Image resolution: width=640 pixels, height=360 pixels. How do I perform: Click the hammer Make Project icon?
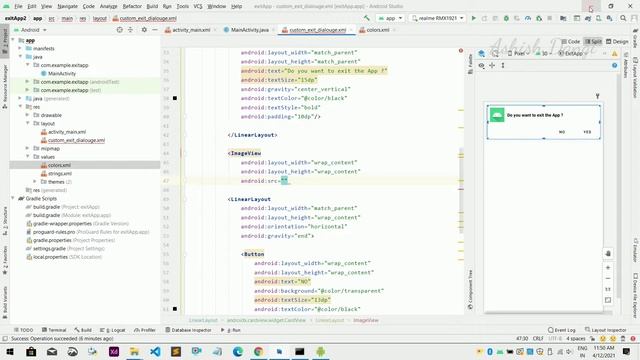tap(367, 18)
